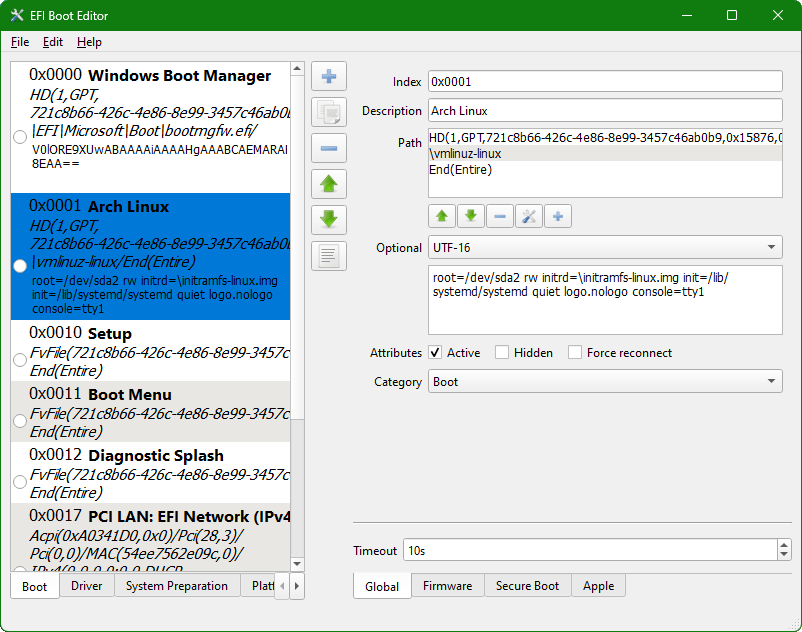This screenshot has height=632, width=802.
Task: Click the EFI Boot Editor app icon in title bar
Action: tap(17, 15)
